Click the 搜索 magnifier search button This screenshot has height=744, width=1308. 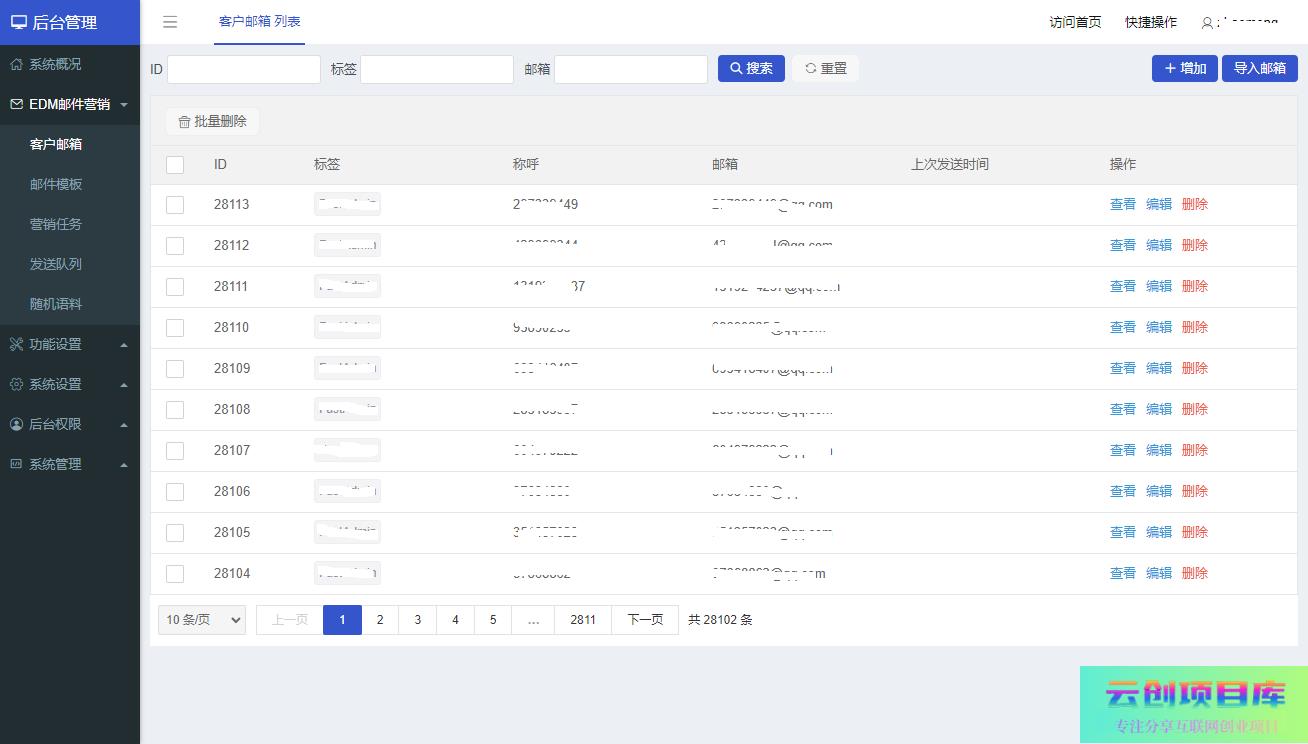[751, 68]
